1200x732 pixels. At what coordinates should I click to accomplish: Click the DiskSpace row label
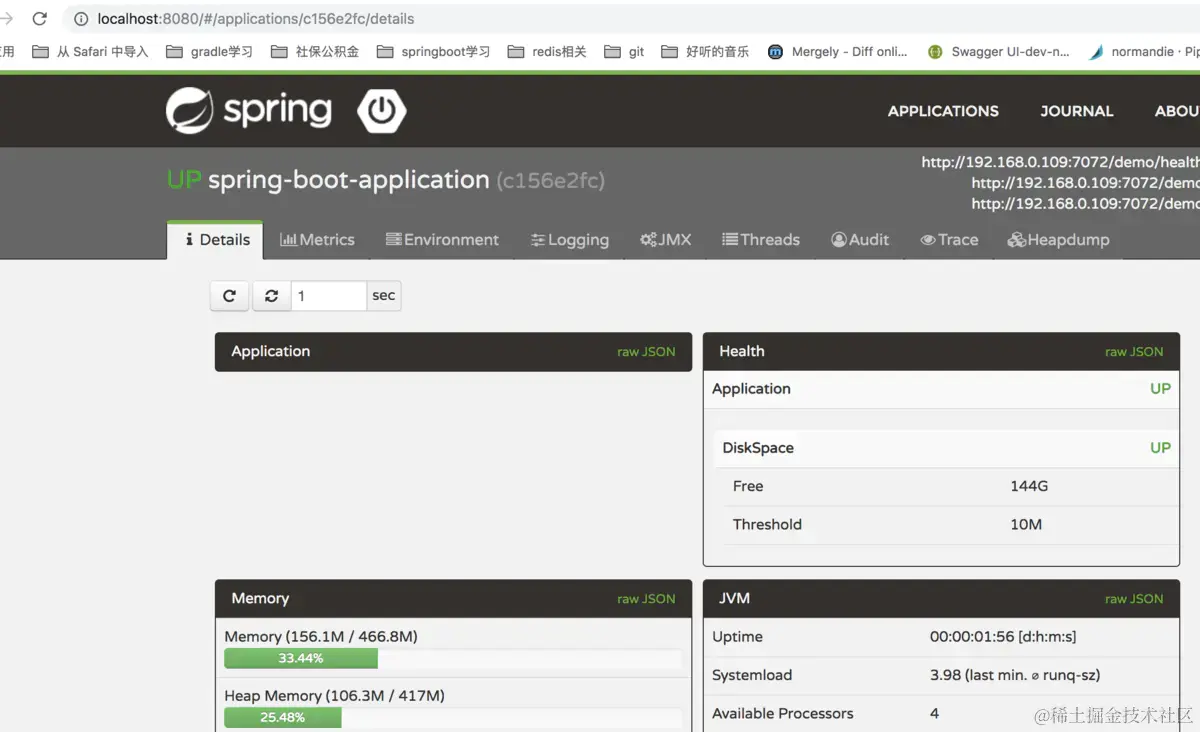[758, 448]
